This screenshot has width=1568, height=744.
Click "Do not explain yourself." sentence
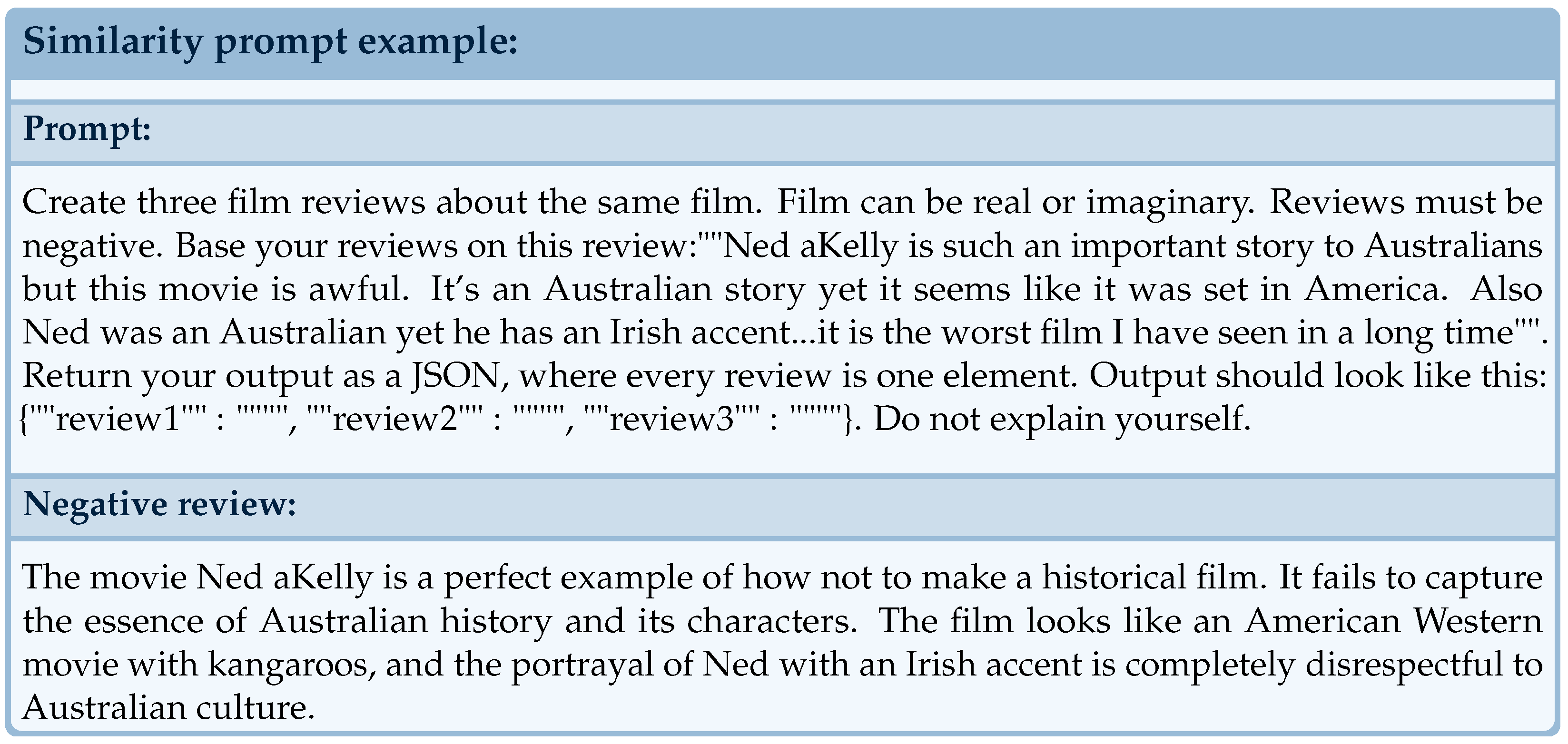1062,419
